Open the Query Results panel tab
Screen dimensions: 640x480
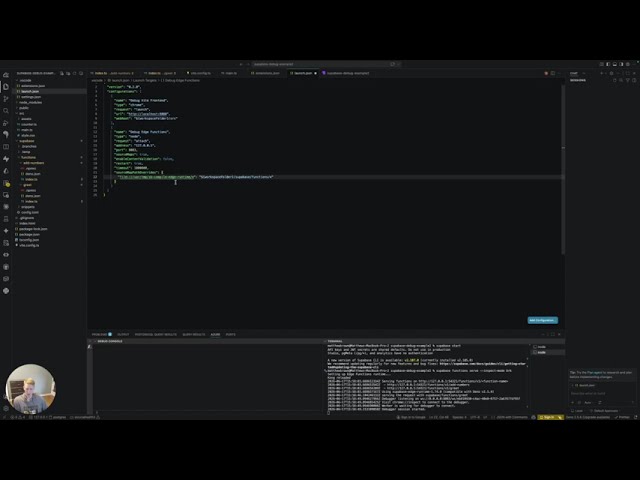(x=194, y=335)
